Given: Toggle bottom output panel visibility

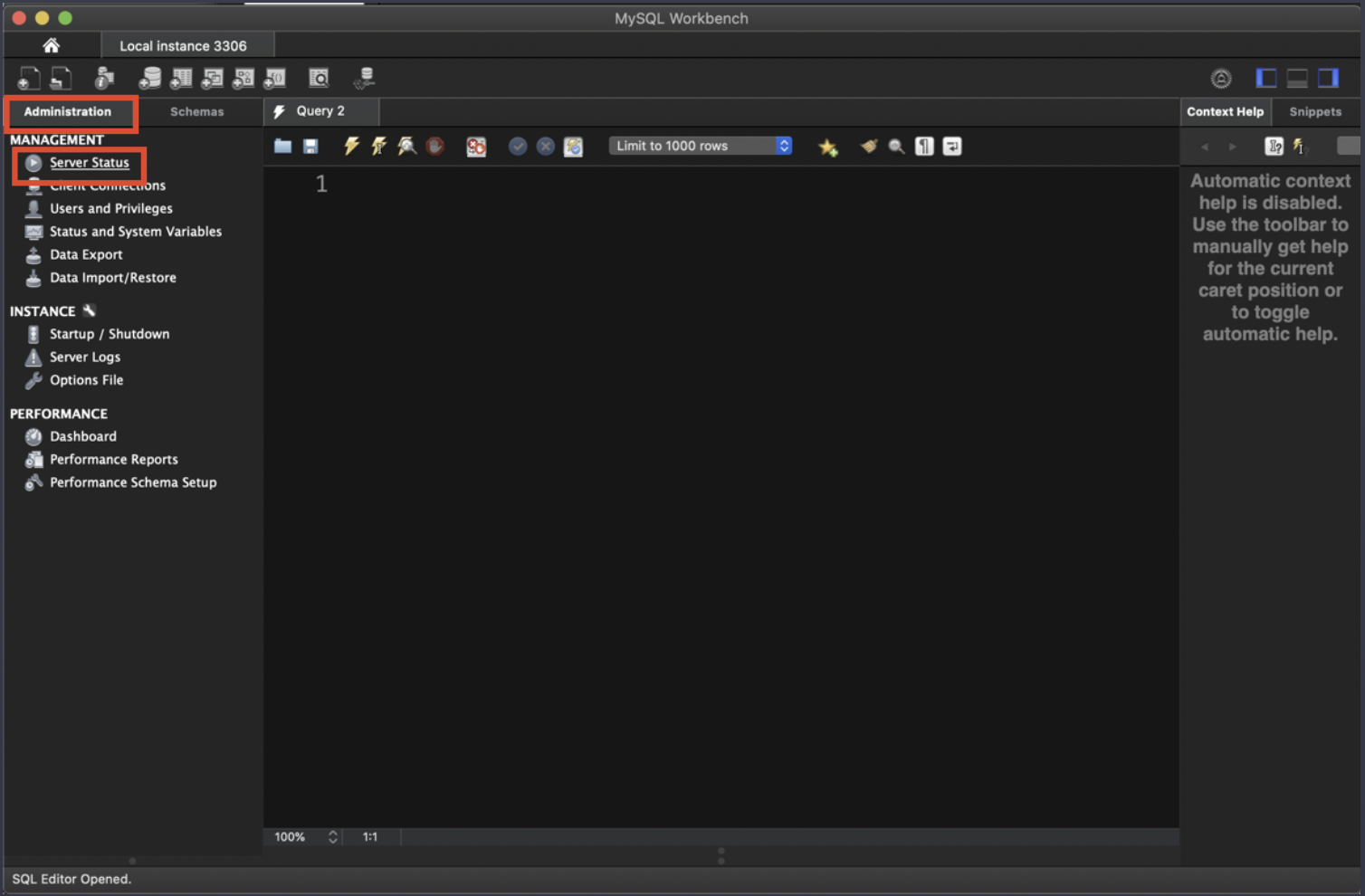Looking at the screenshot, I should click(1297, 79).
